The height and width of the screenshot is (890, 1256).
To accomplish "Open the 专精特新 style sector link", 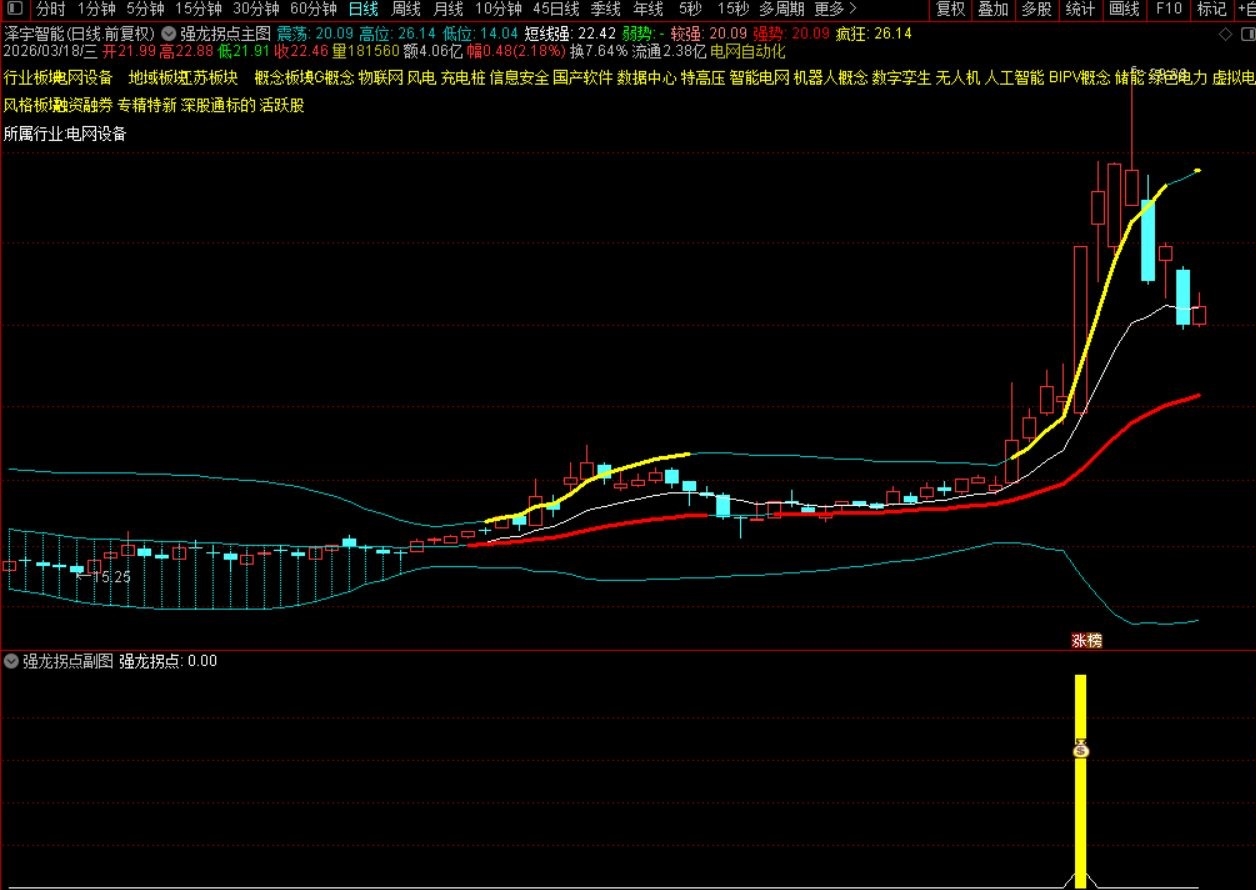I will click(146, 105).
